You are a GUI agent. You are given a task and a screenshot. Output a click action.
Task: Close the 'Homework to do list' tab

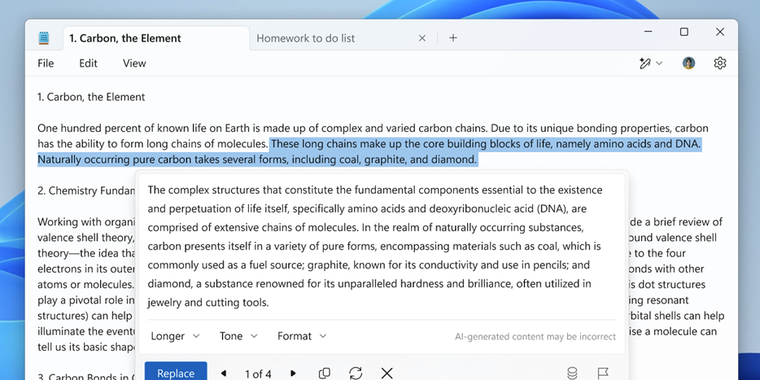click(x=422, y=38)
